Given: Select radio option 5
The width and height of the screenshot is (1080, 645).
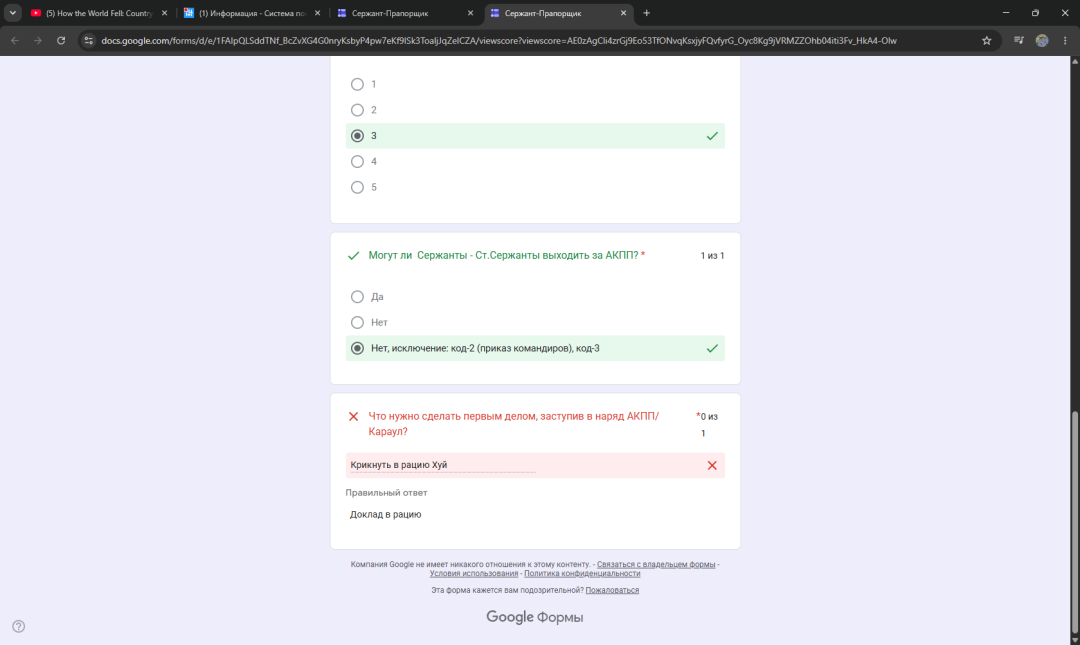Looking at the screenshot, I should 357,187.
